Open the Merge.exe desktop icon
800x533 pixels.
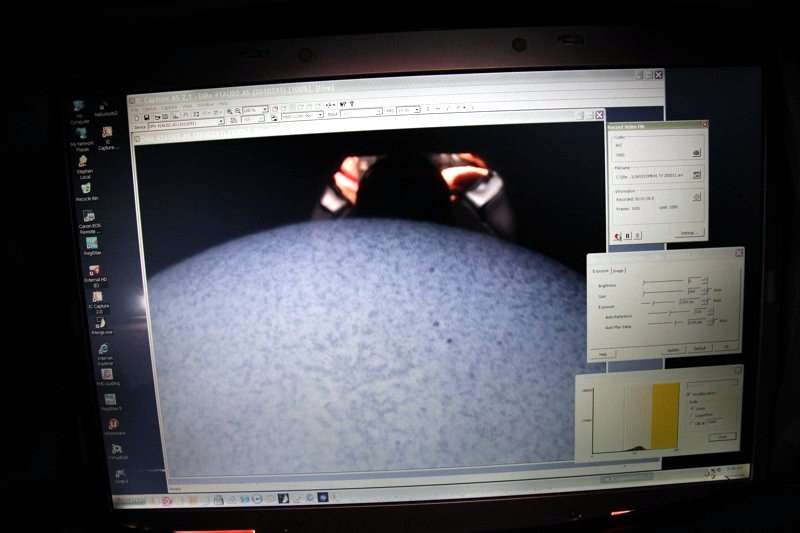coord(101,326)
